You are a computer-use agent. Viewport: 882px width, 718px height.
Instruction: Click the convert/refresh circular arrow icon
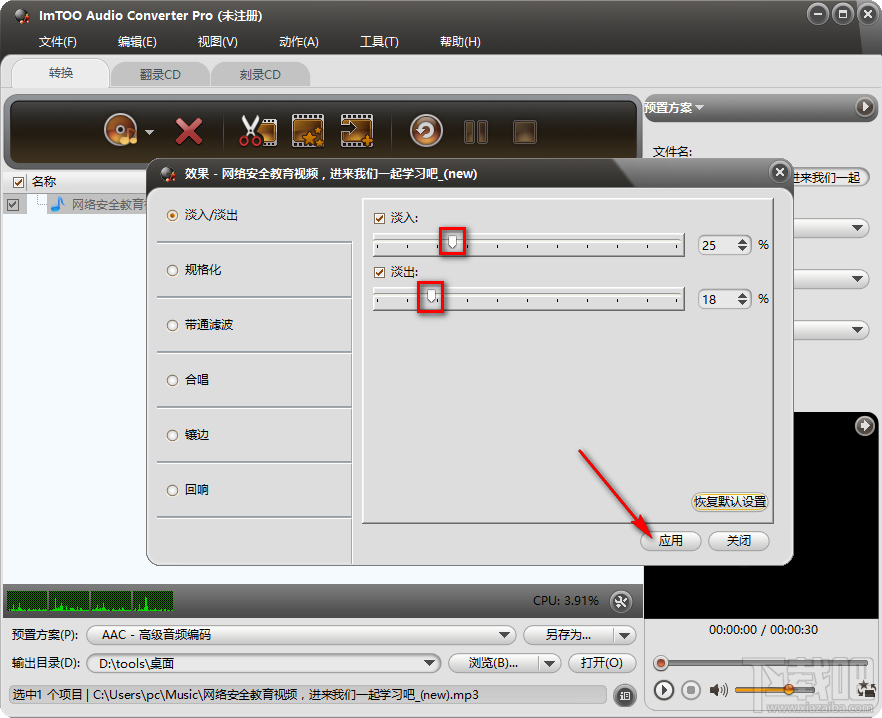[x=424, y=130]
